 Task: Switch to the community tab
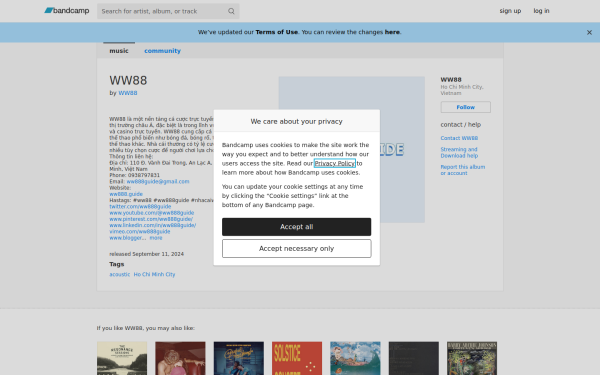click(x=162, y=51)
